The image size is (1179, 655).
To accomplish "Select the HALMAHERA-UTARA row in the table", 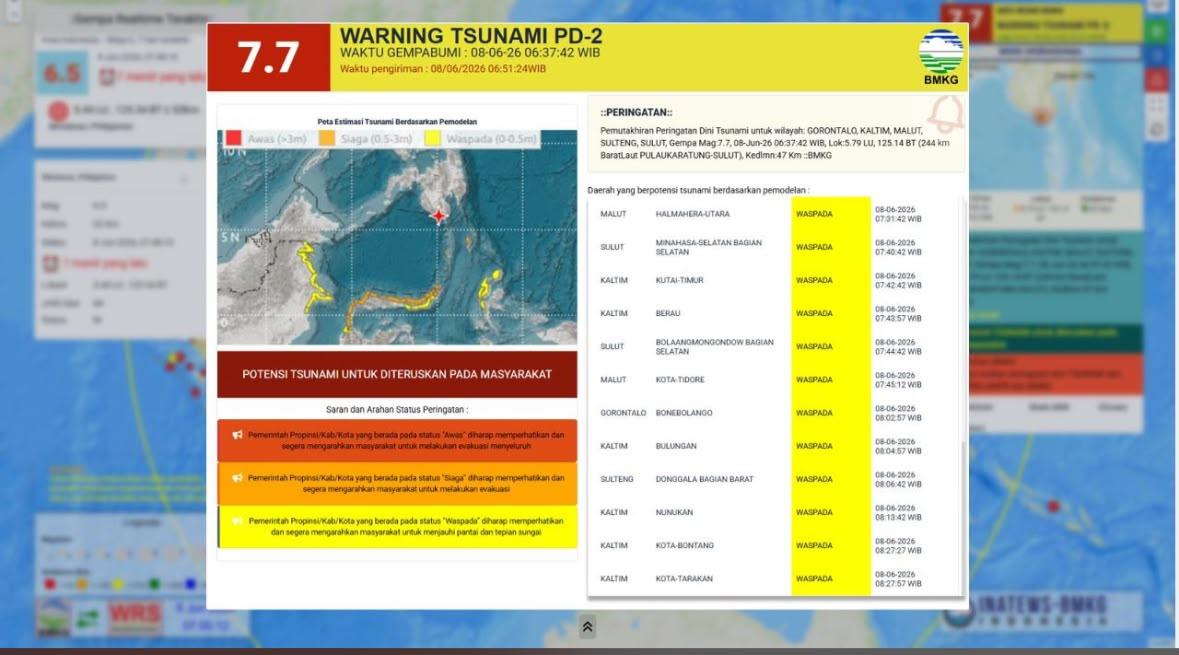I will (773, 214).
